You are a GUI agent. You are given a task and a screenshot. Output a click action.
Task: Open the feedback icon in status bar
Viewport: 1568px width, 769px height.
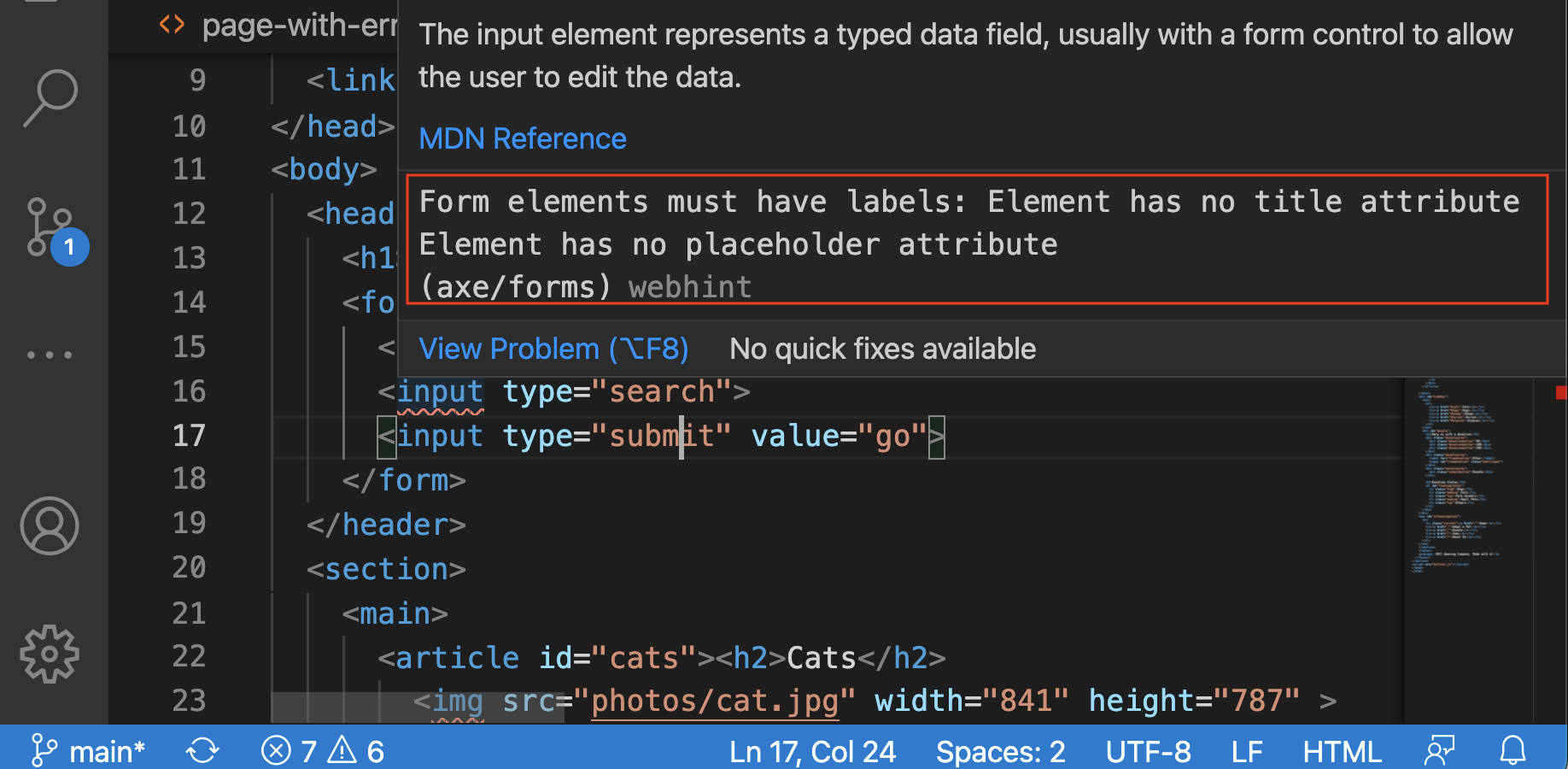tap(1439, 751)
